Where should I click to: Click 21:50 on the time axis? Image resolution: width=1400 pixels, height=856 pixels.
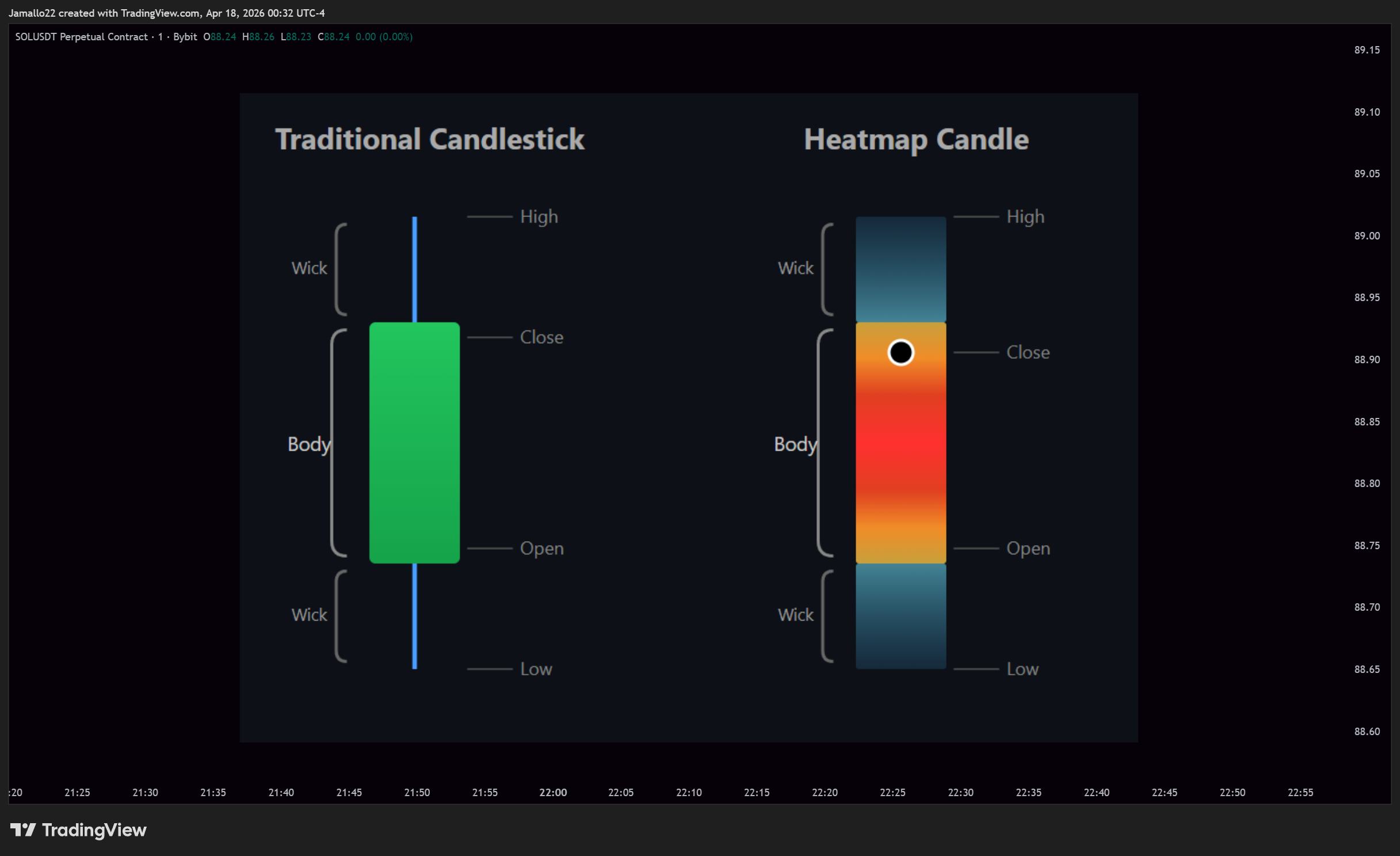(417, 793)
